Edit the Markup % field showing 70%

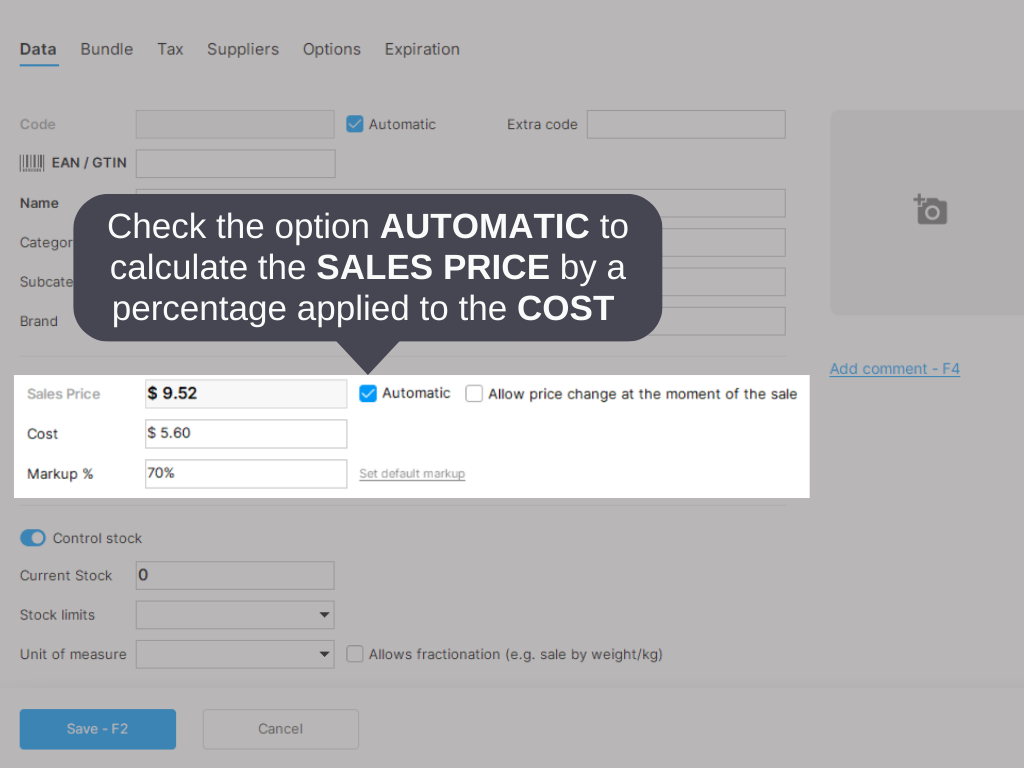click(x=245, y=473)
